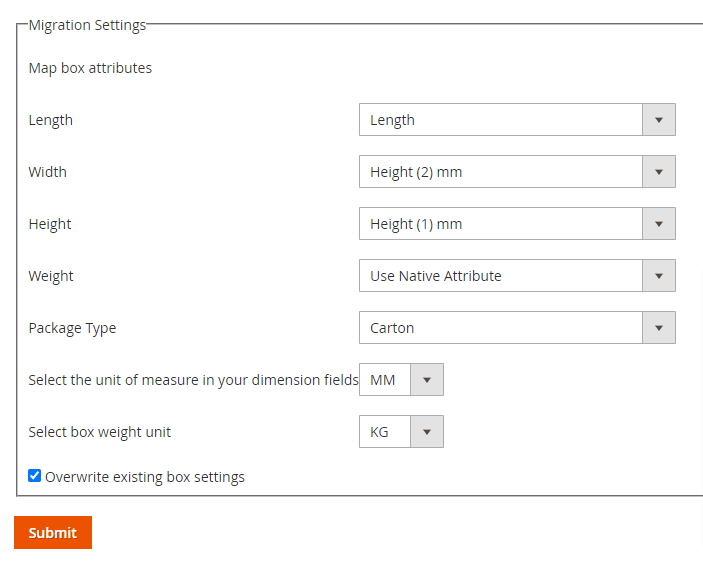Open the select box showing 'MM'
The width and height of the screenshot is (703, 567).
[x=385, y=380]
